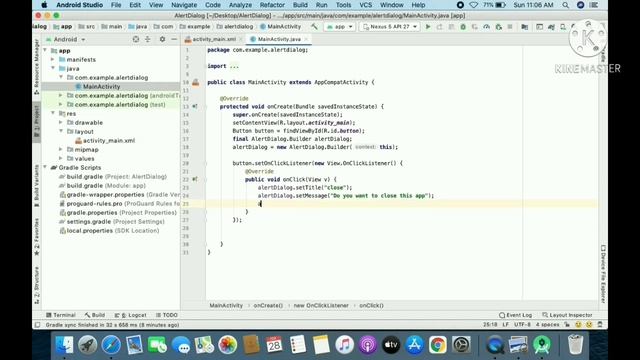
Task: Collapse the Gradle Scripts node
Action: pos(45,167)
